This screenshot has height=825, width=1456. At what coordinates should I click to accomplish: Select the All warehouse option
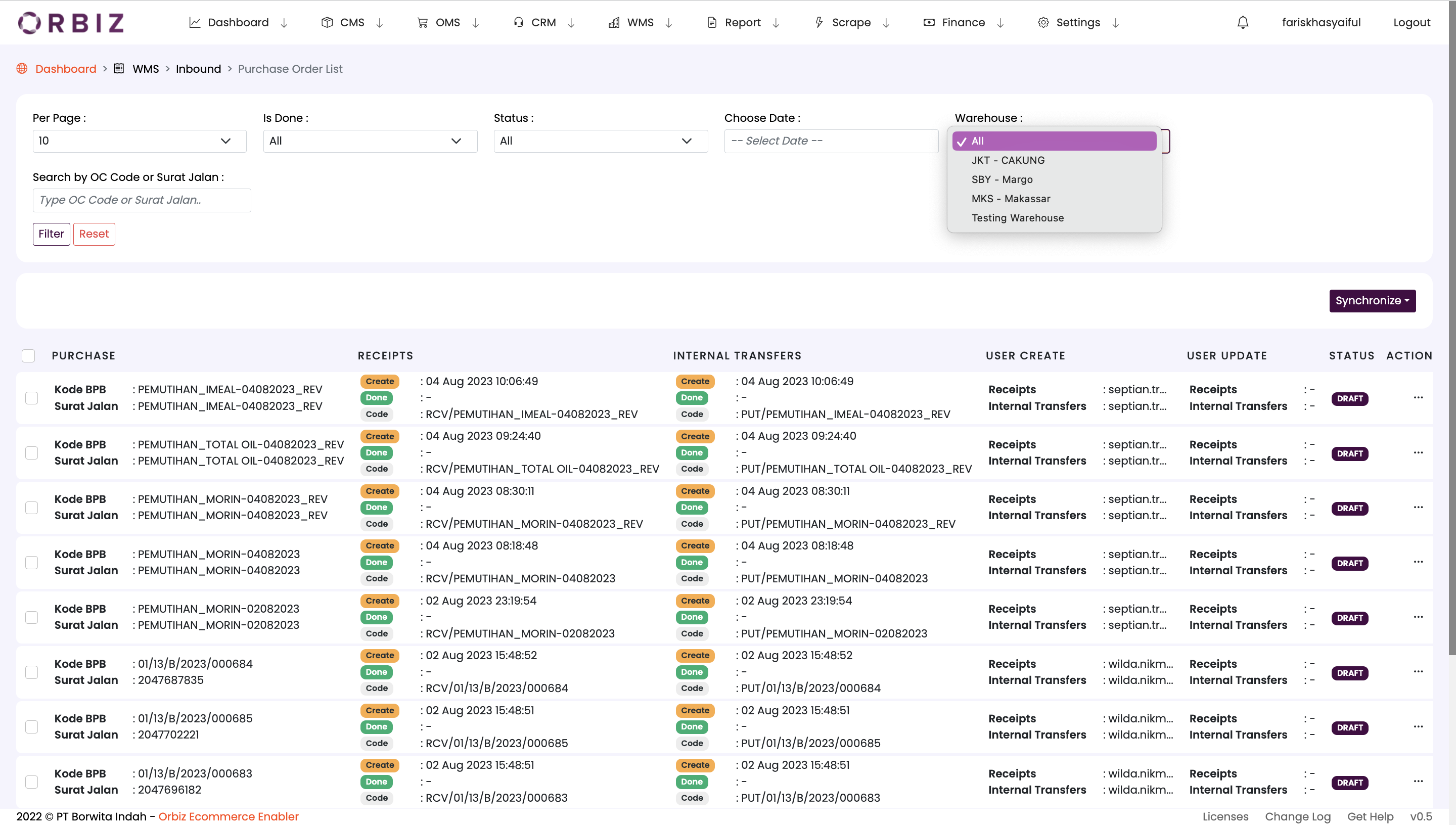(1054, 141)
